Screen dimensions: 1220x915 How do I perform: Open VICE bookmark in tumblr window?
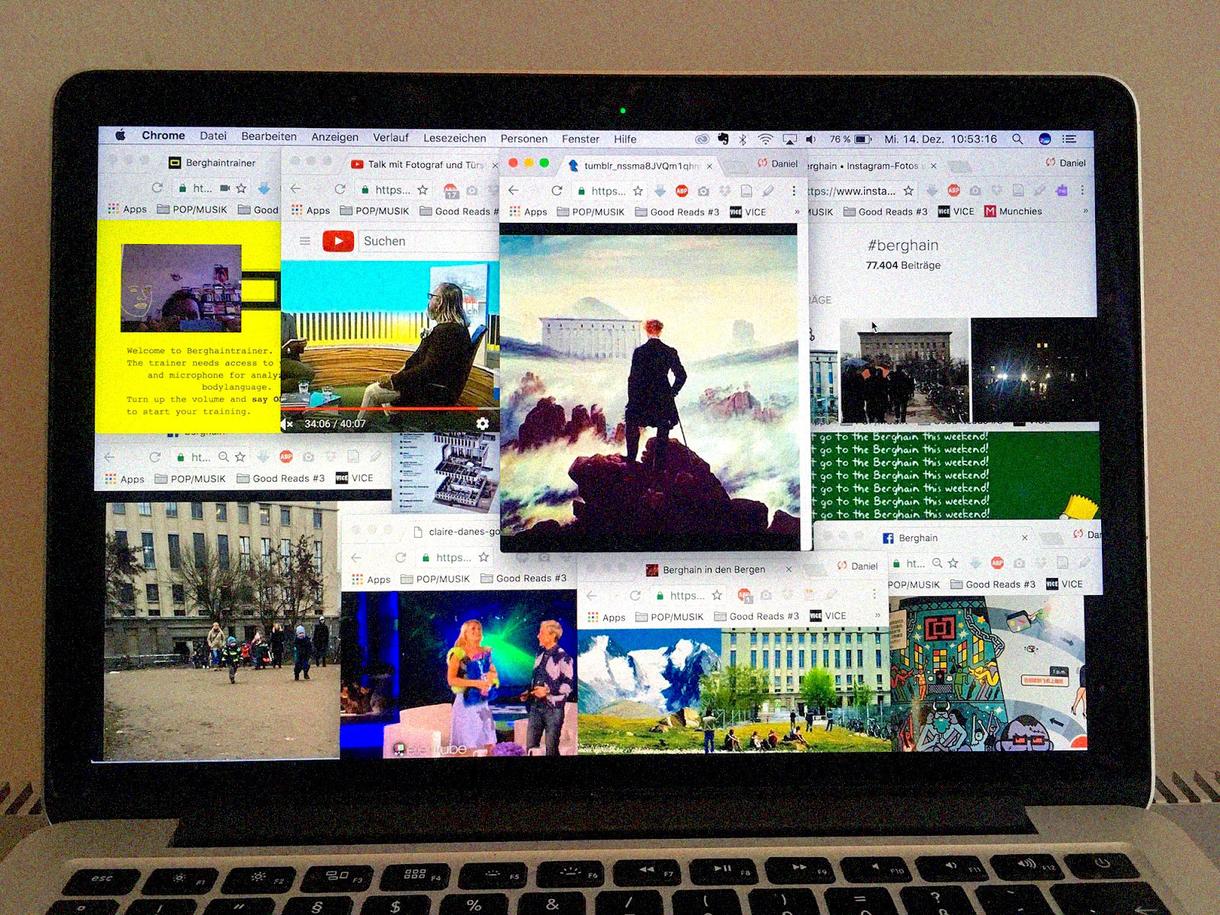click(x=748, y=212)
